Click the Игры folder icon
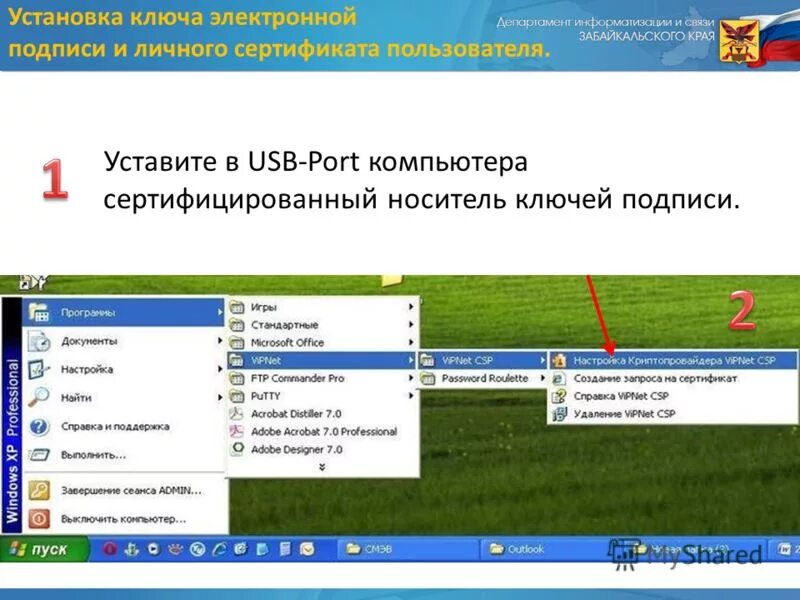800x600 pixels. [237, 307]
